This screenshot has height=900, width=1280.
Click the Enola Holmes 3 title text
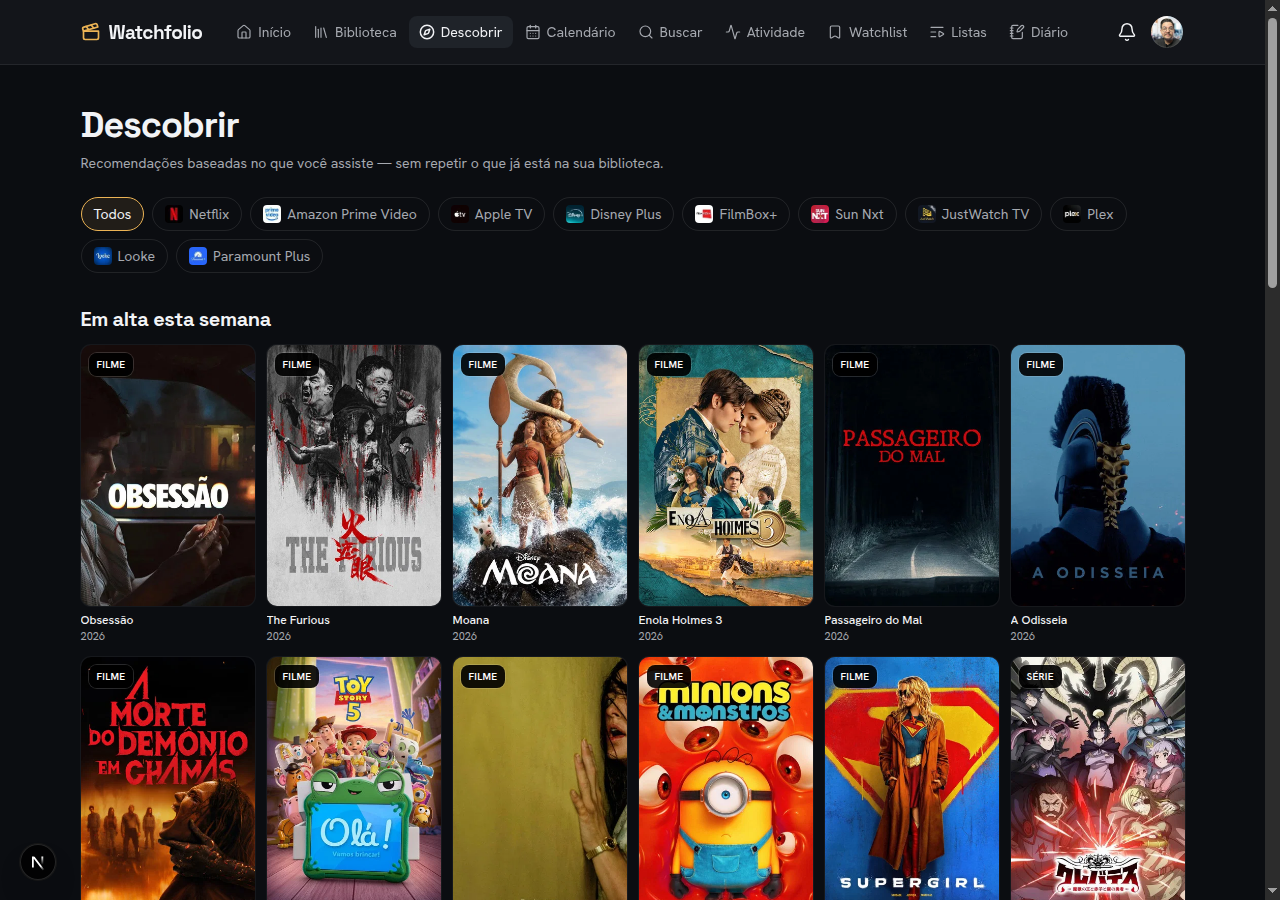tap(680, 620)
